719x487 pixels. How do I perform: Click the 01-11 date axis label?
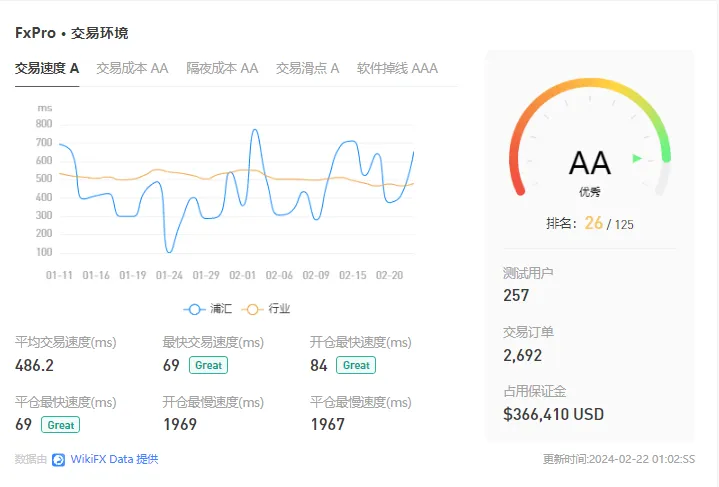tap(59, 275)
